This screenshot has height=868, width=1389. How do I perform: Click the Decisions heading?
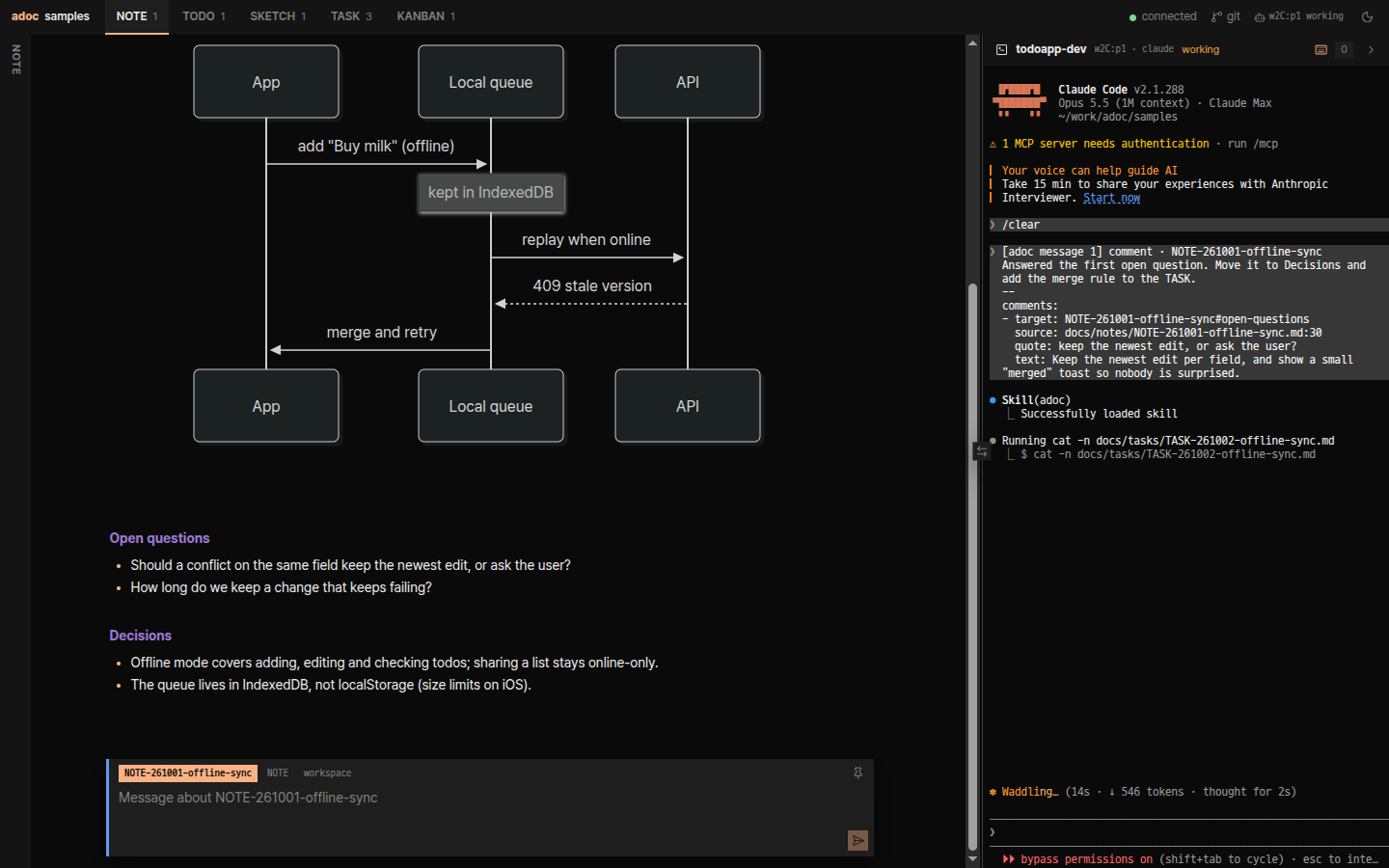[140, 636]
